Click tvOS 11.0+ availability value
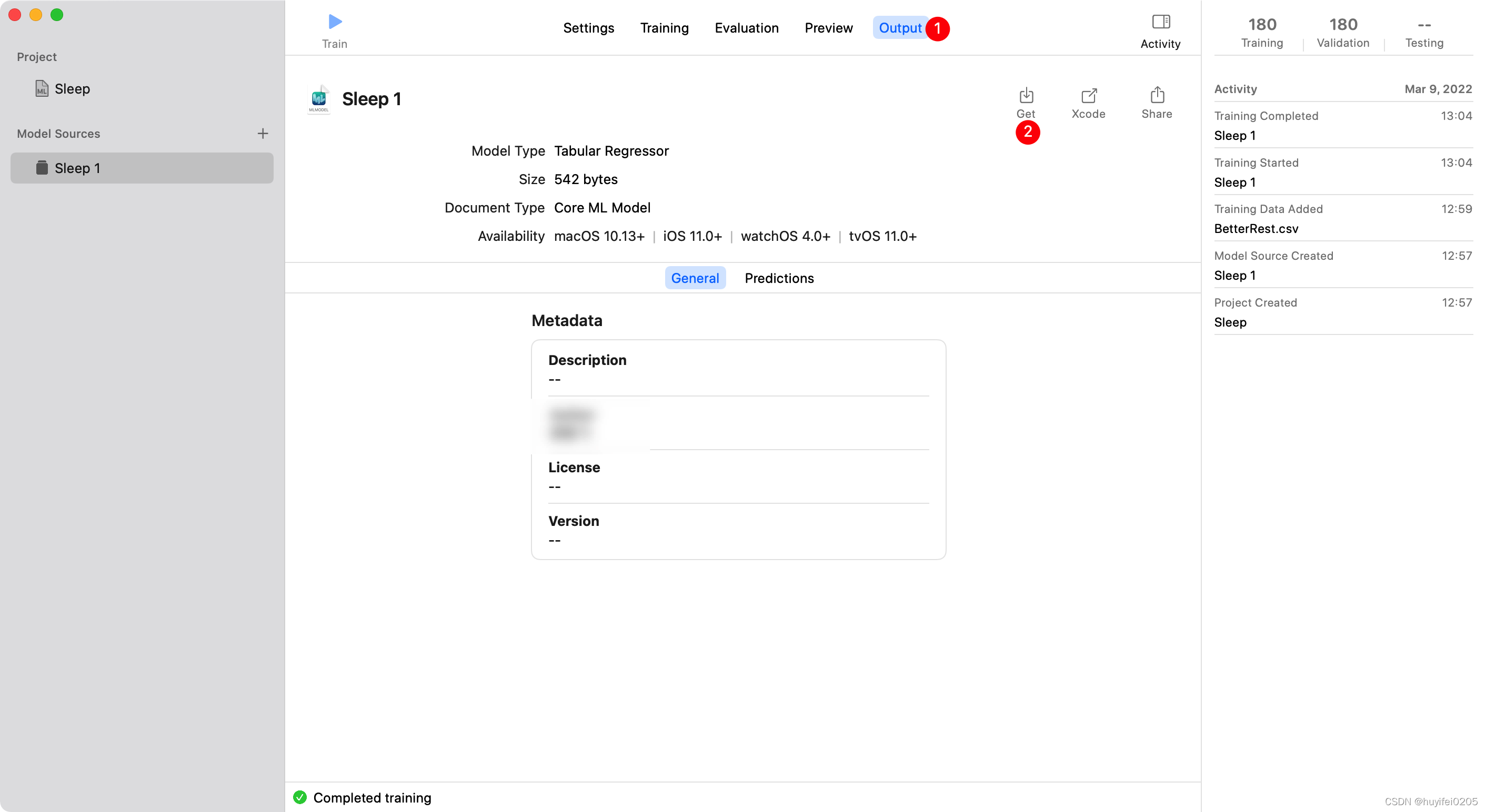1486x812 pixels. tap(882, 236)
